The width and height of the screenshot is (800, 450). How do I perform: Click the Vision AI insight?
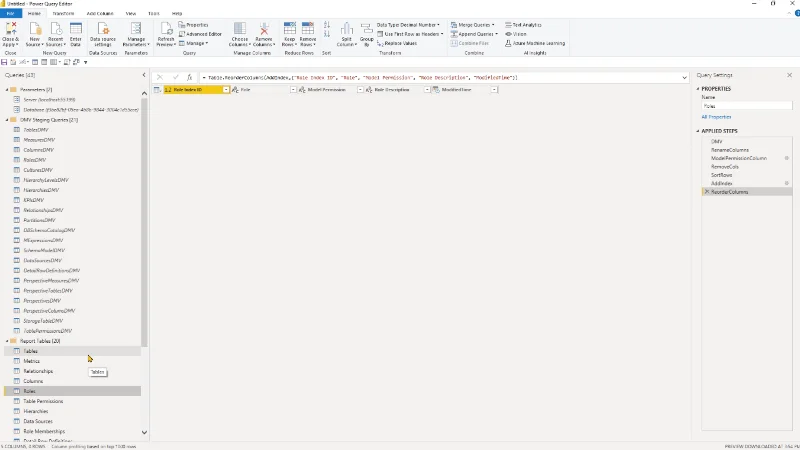click(x=516, y=34)
